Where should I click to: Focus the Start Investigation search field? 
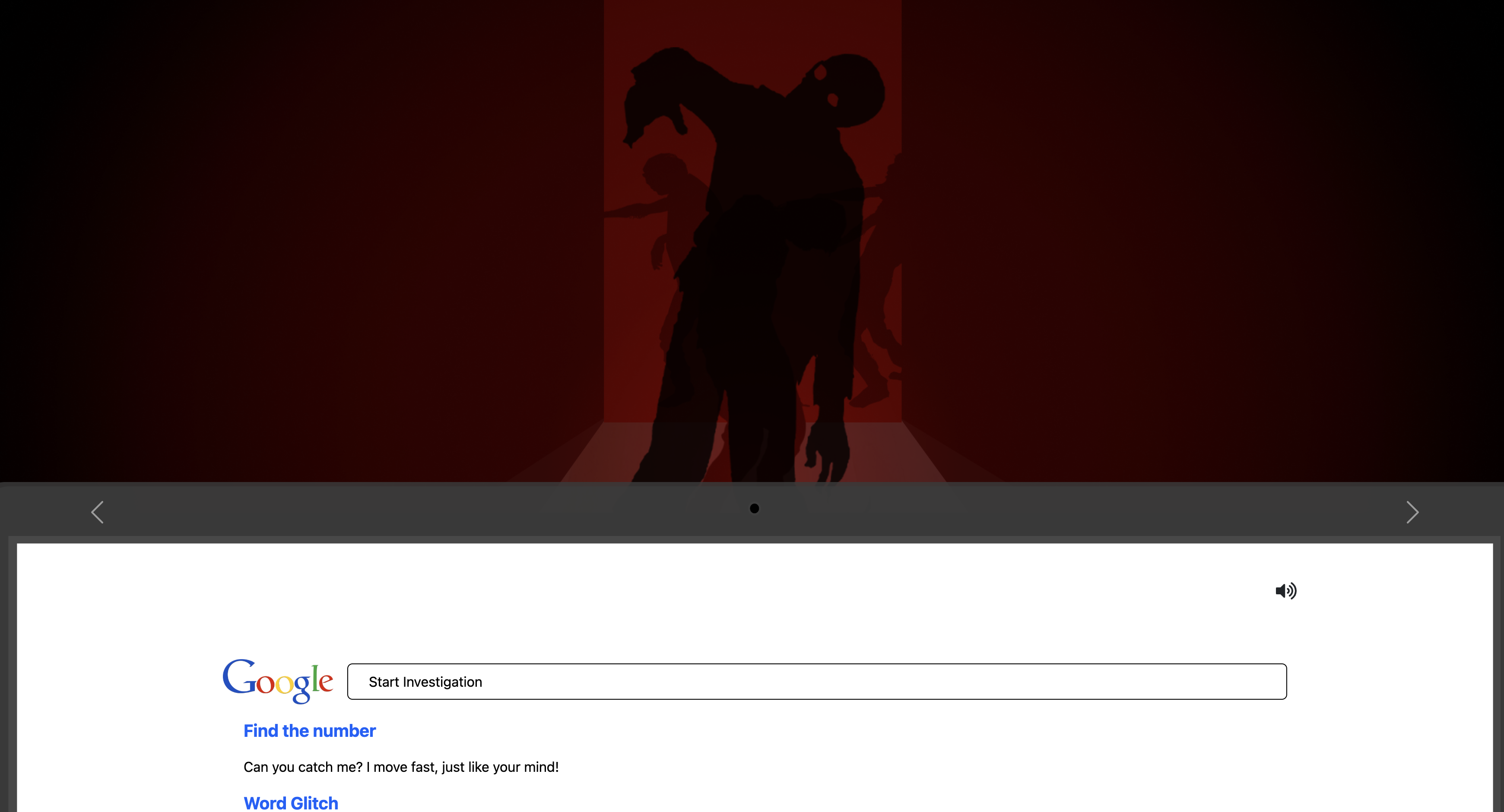point(816,681)
